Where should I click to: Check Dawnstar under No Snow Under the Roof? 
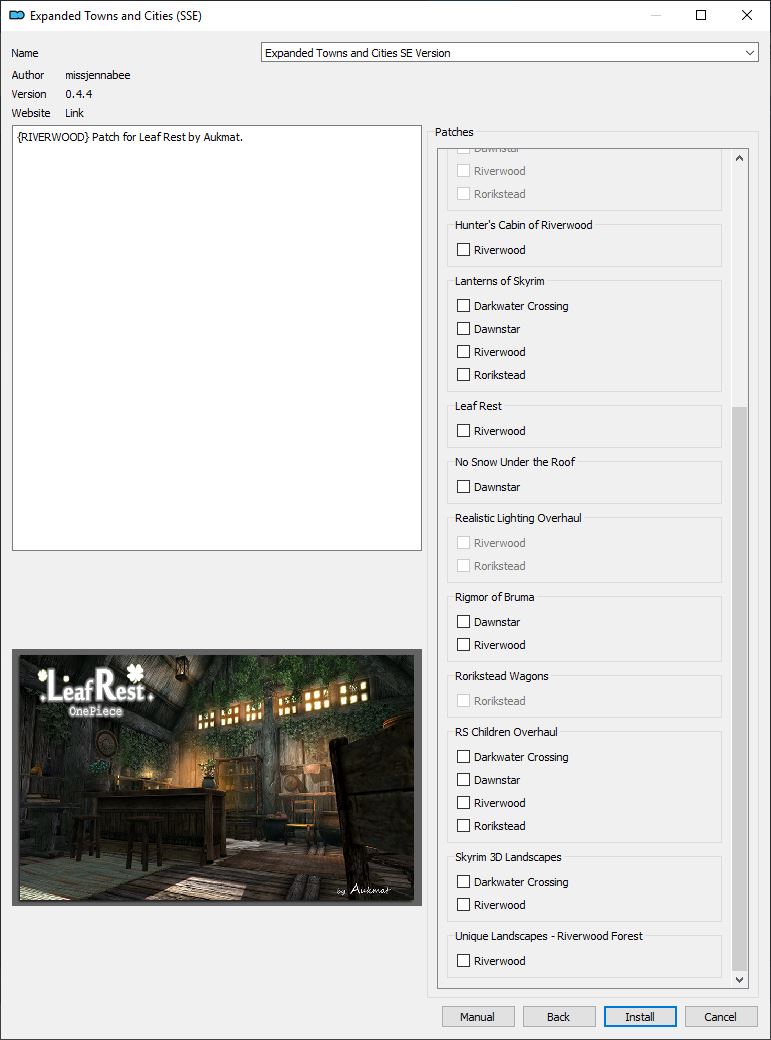coord(464,487)
